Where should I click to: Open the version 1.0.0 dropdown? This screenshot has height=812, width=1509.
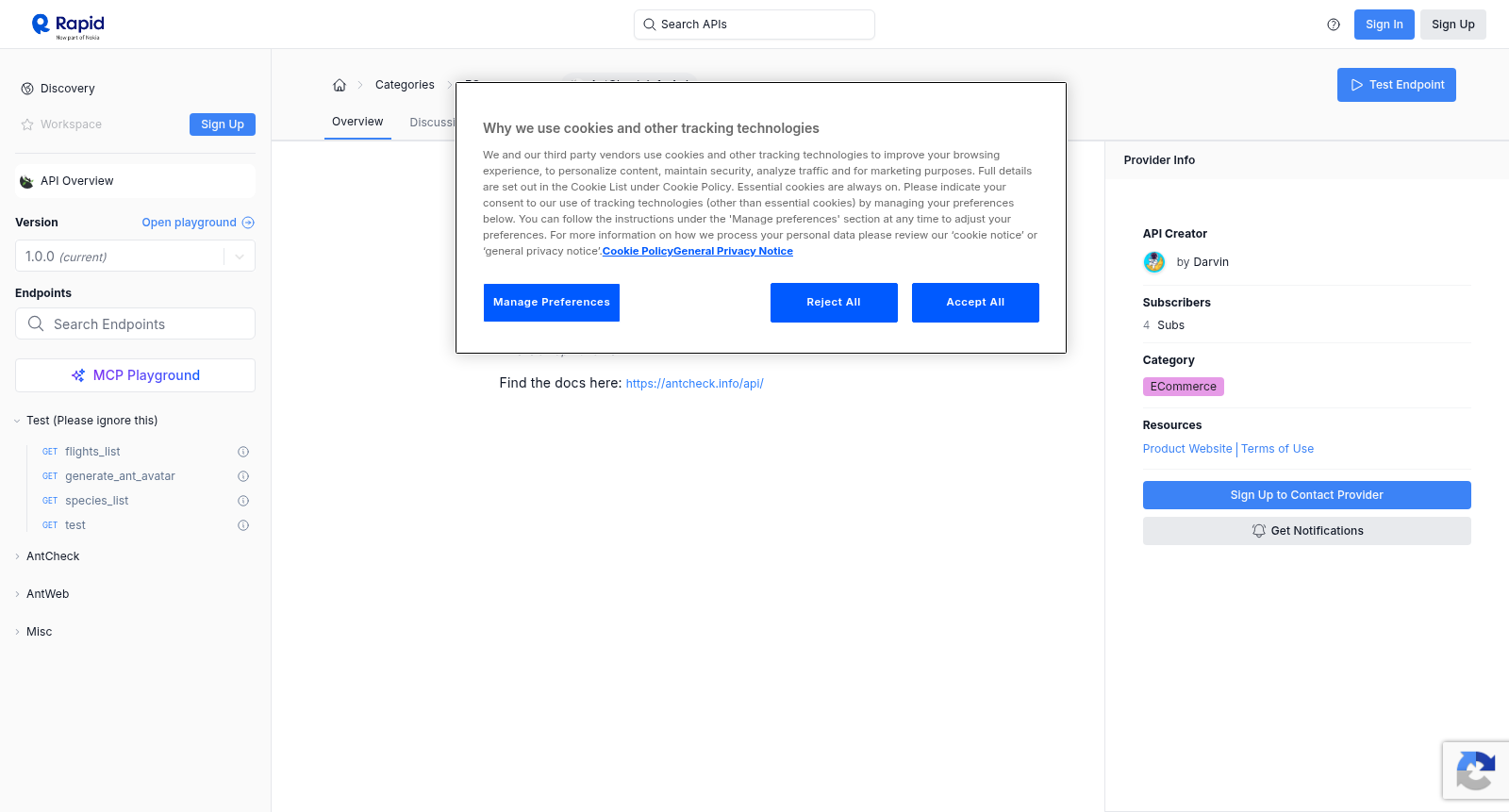click(x=135, y=257)
